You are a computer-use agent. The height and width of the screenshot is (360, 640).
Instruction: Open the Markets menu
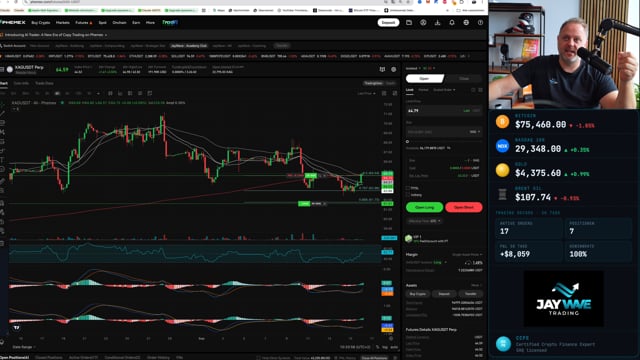point(62,22)
